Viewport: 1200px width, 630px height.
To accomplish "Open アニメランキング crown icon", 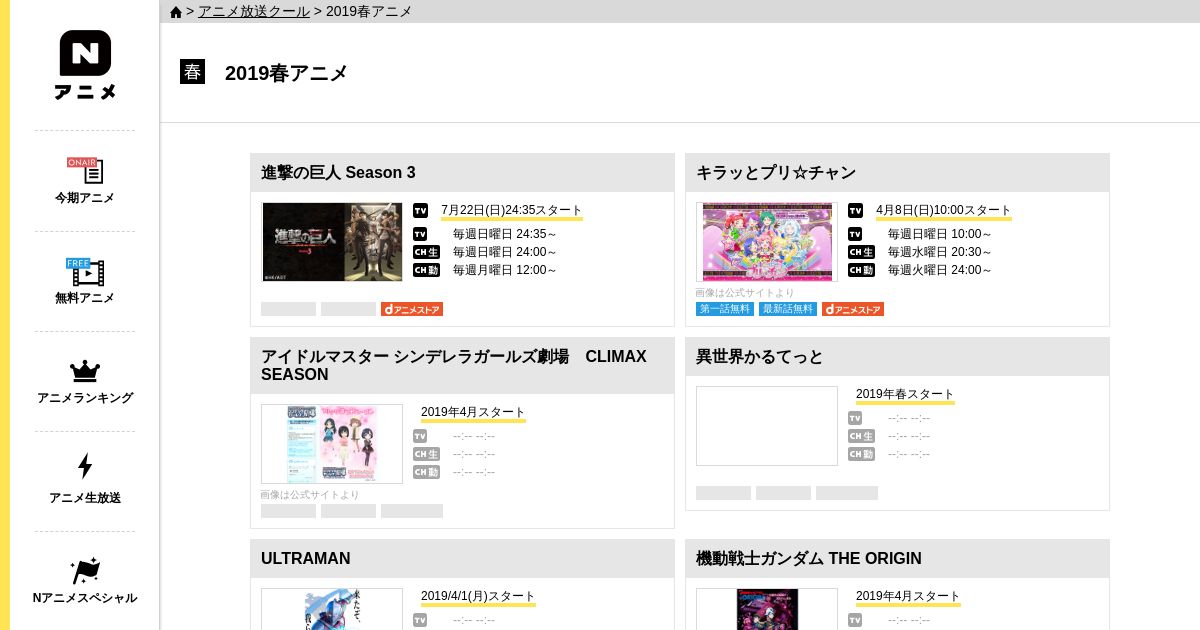I will [x=85, y=371].
